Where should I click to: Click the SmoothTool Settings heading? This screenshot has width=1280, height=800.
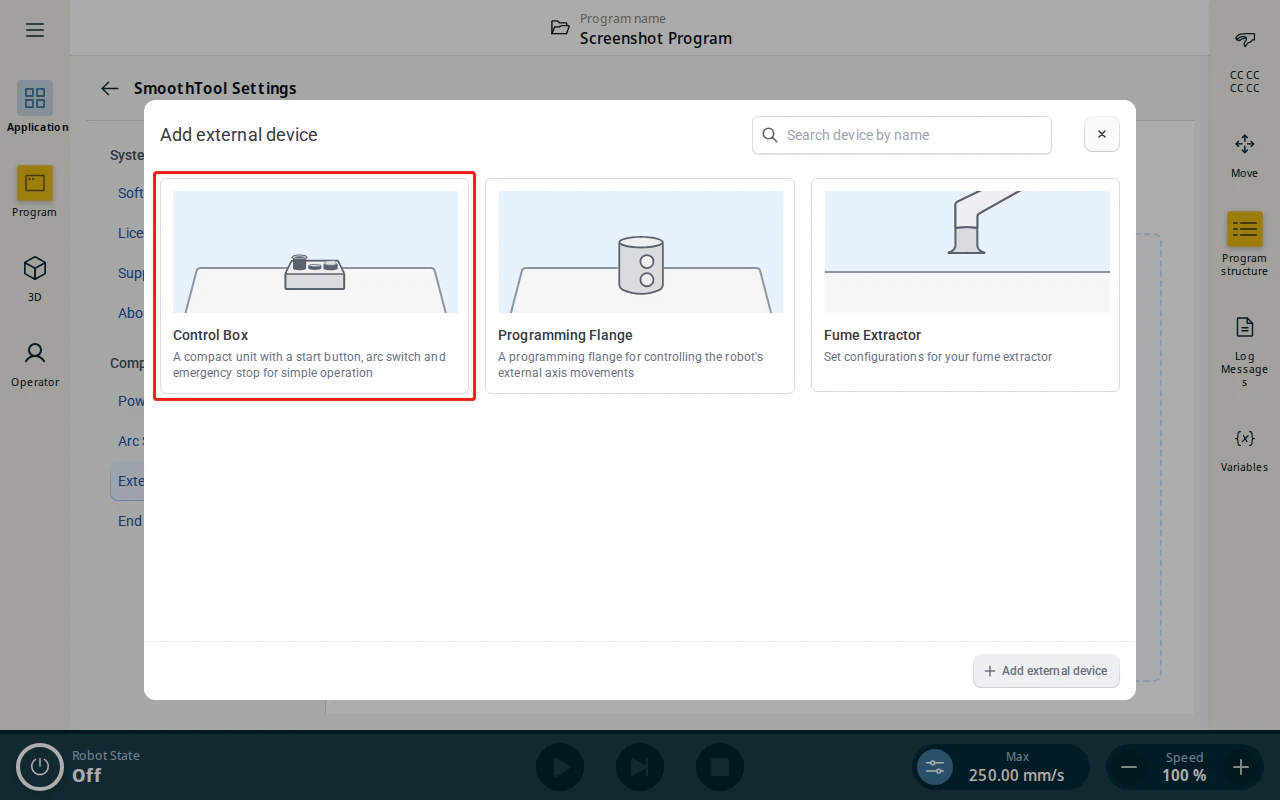[x=215, y=88]
